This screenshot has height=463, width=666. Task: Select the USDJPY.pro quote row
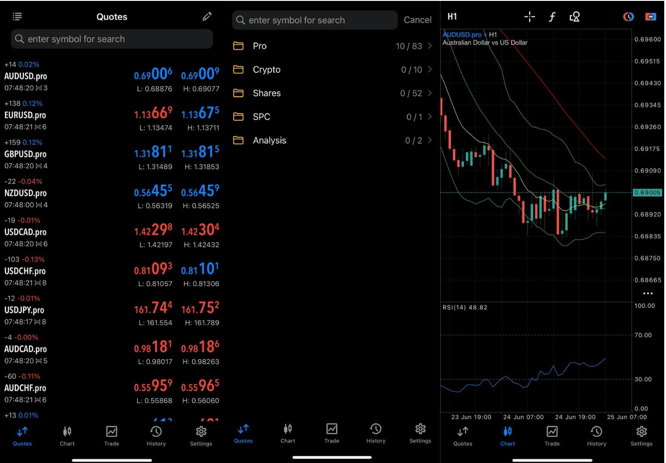112,311
